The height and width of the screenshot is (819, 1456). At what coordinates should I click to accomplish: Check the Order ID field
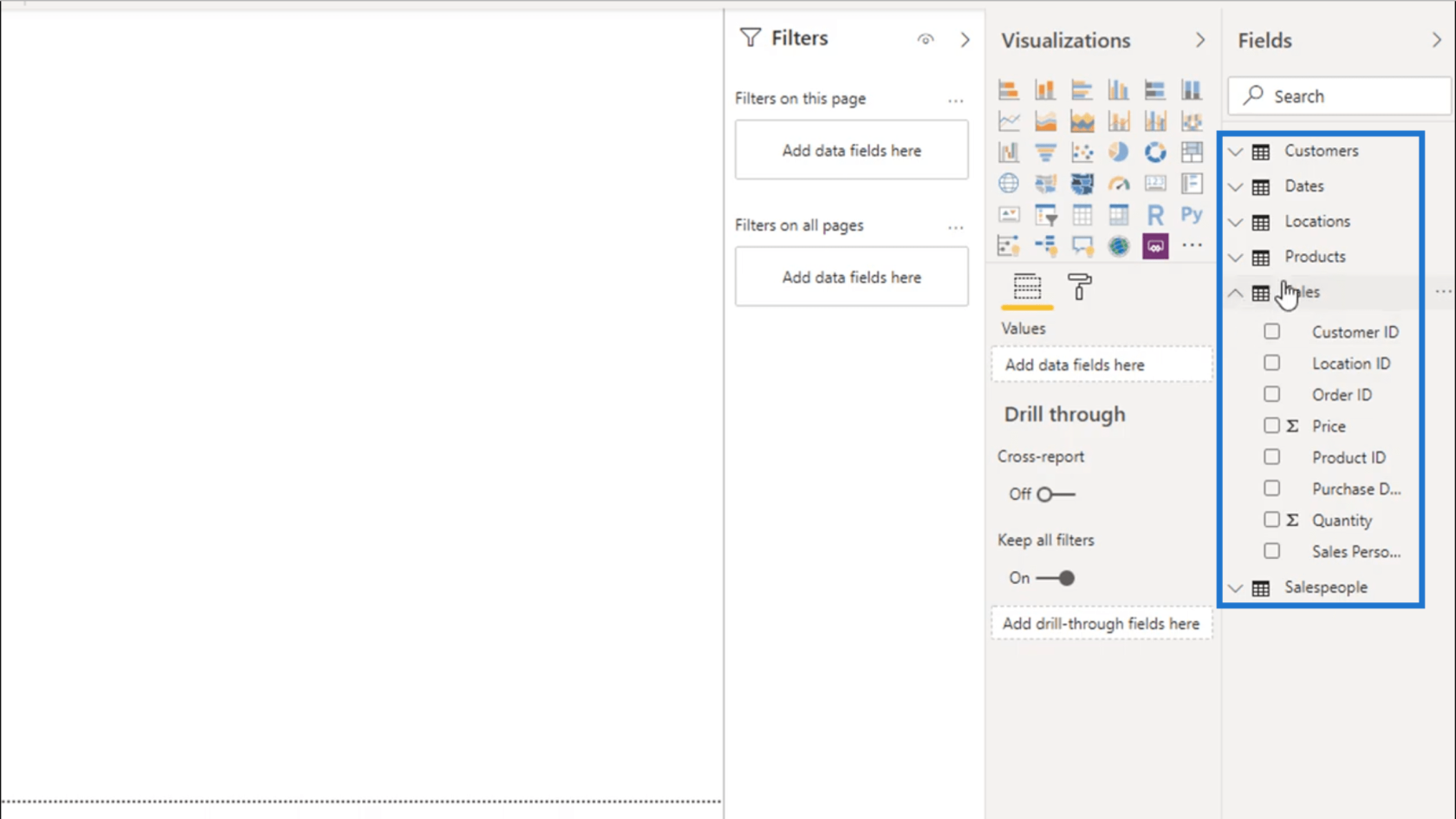(1271, 394)
